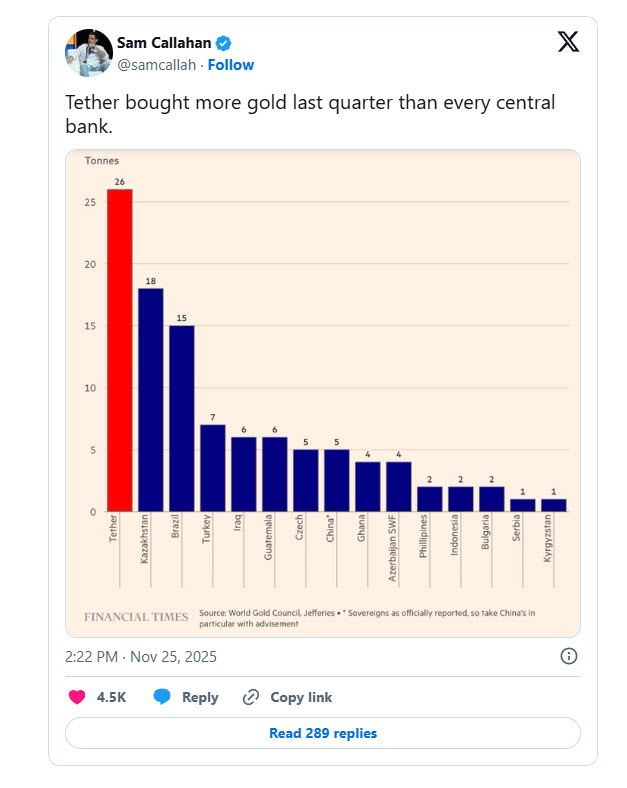This screenshot has height=788, width=627.
Task: Click the Reply text label
Action: tap(200, 697)
